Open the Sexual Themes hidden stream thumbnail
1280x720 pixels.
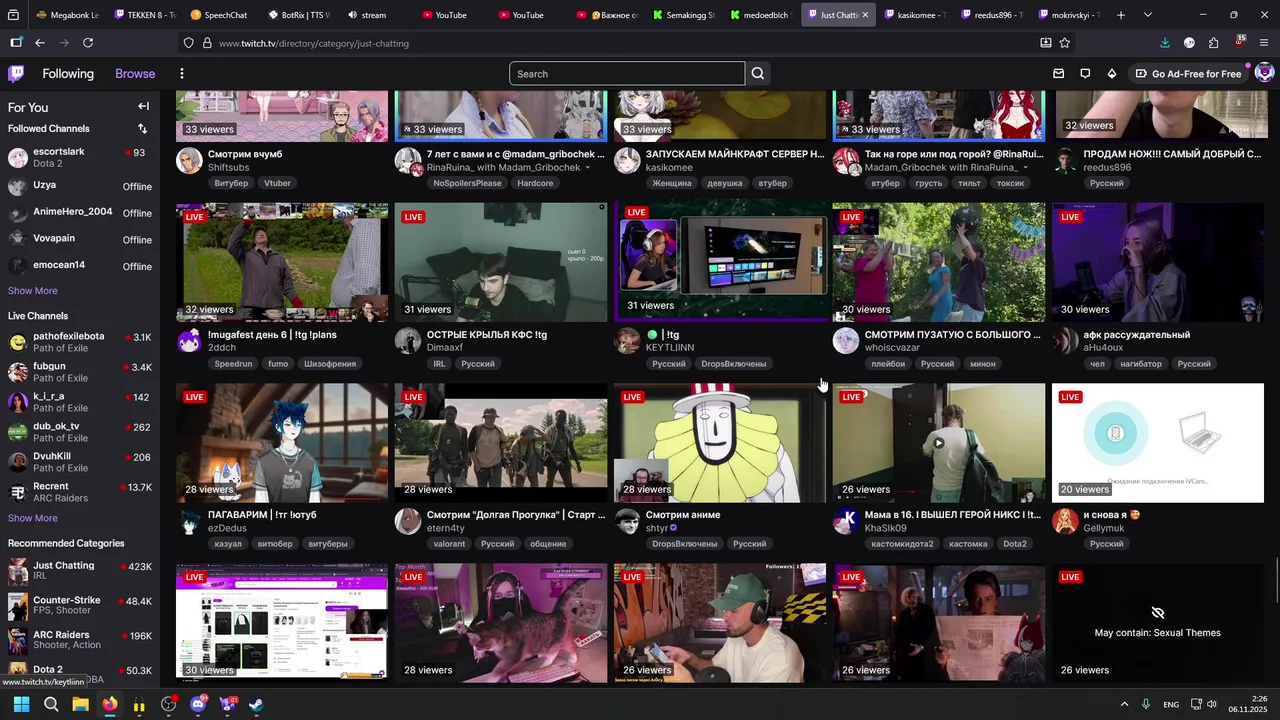point(1157,623)
